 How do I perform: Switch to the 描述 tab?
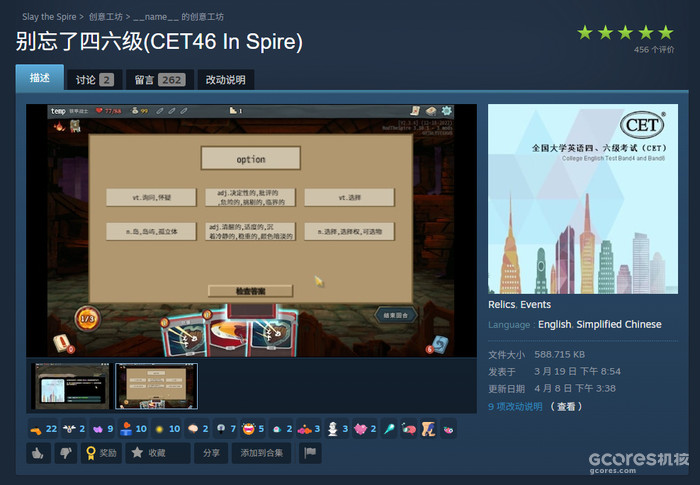point(40,78)
